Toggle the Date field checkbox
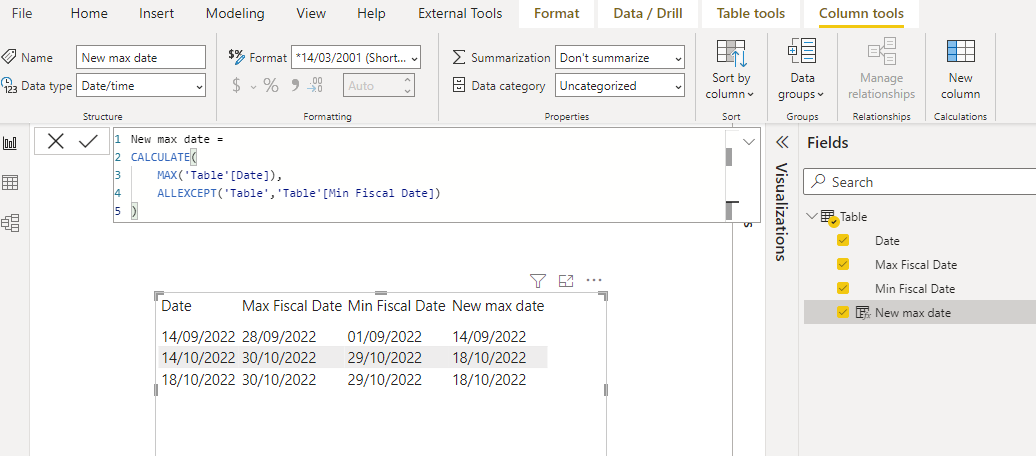 click(x=842, y=241)
